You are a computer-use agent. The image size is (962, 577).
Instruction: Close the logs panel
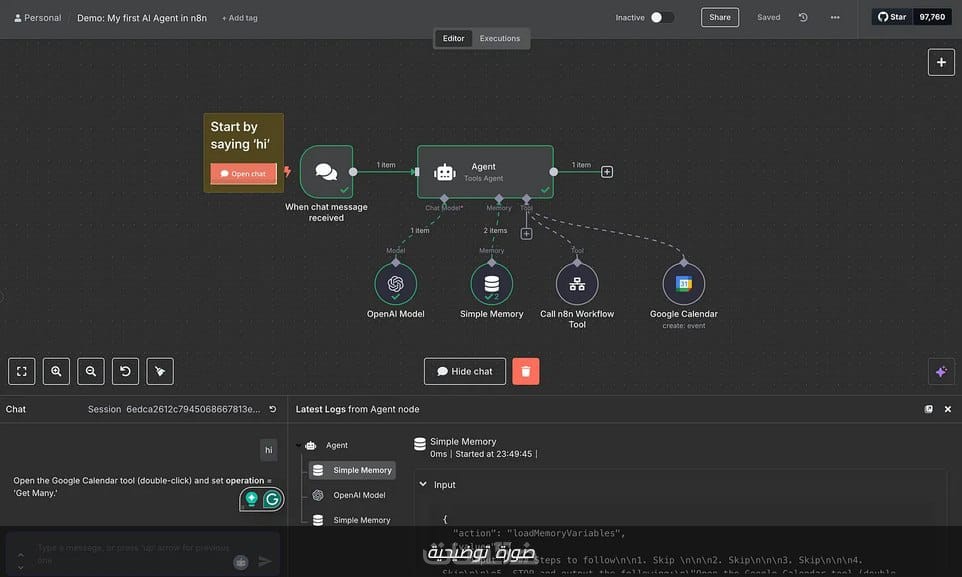948,409
